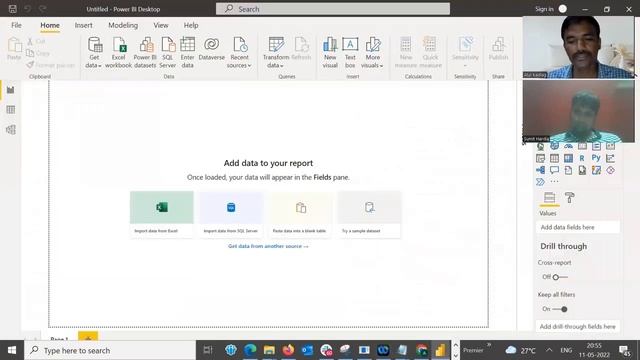The image size is (640, 360).
Task: Select the Table visual icon
Action: tap(554, 158)
